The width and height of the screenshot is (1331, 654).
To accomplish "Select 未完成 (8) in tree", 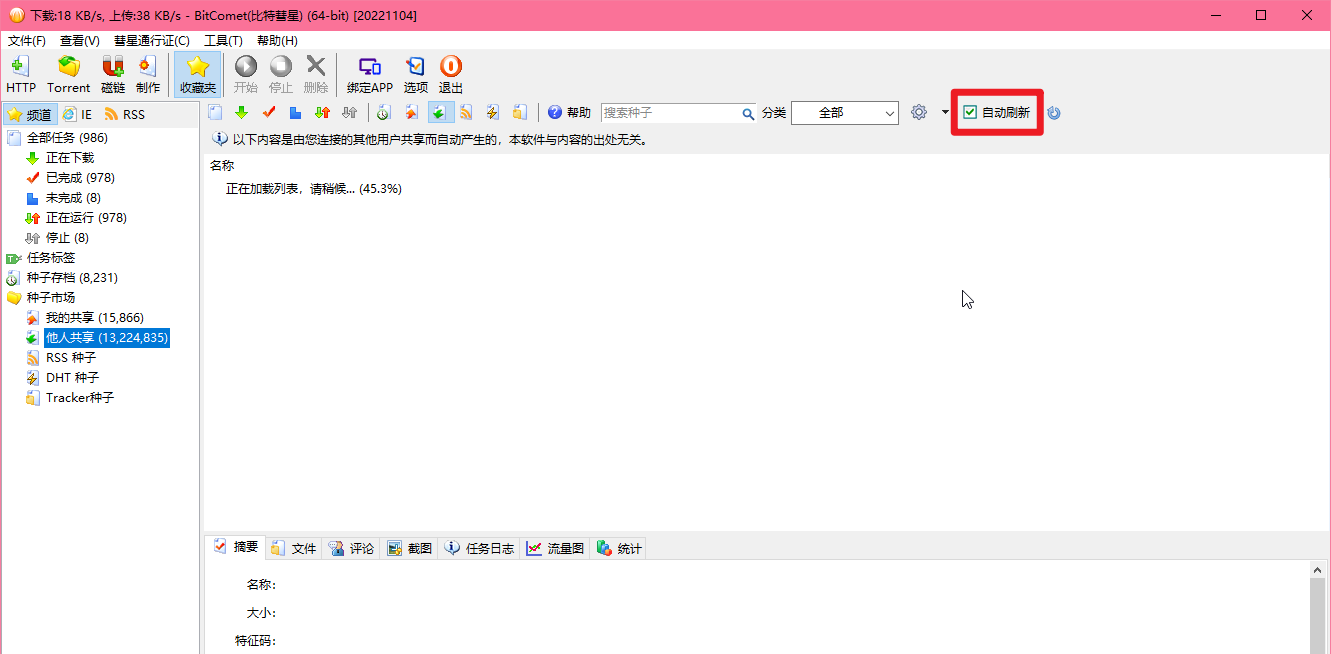I will (73, 198).
